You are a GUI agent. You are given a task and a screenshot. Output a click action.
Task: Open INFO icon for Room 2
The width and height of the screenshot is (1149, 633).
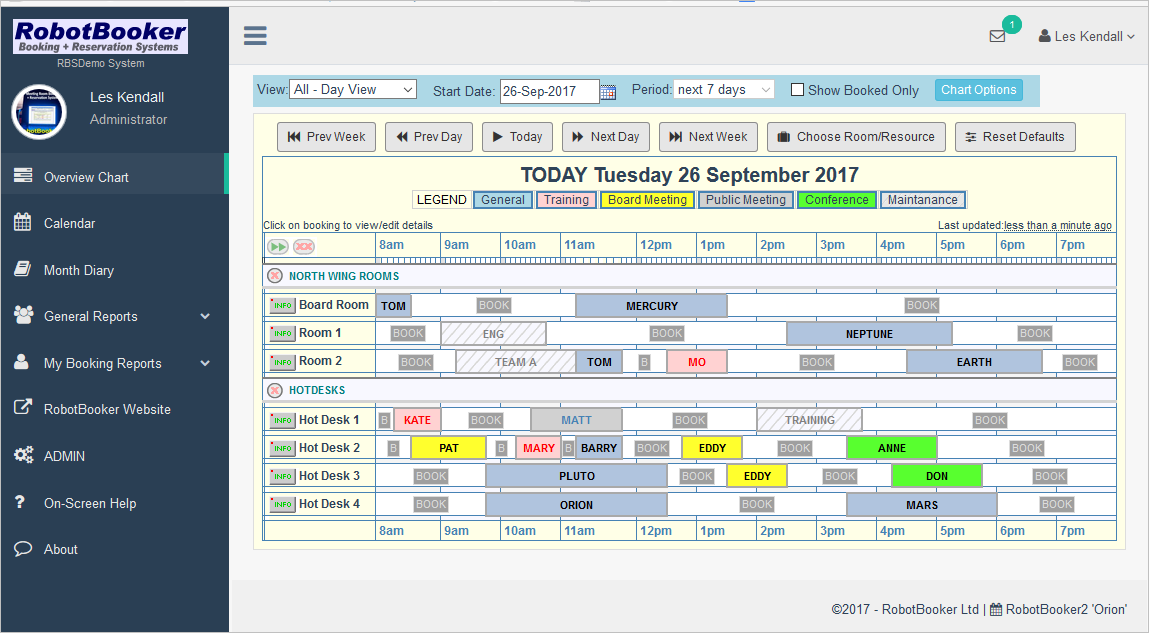pyautogui.click(x=282, y=362)
